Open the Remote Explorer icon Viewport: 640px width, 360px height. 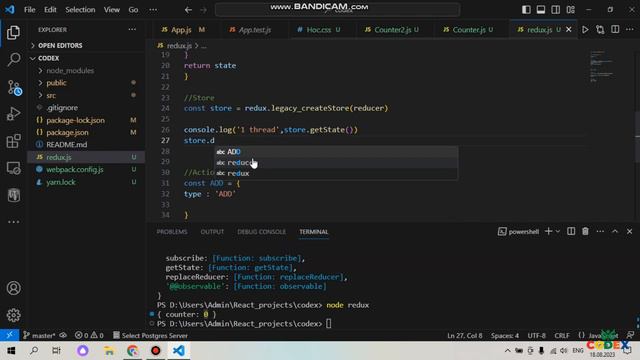pos(13,168)
